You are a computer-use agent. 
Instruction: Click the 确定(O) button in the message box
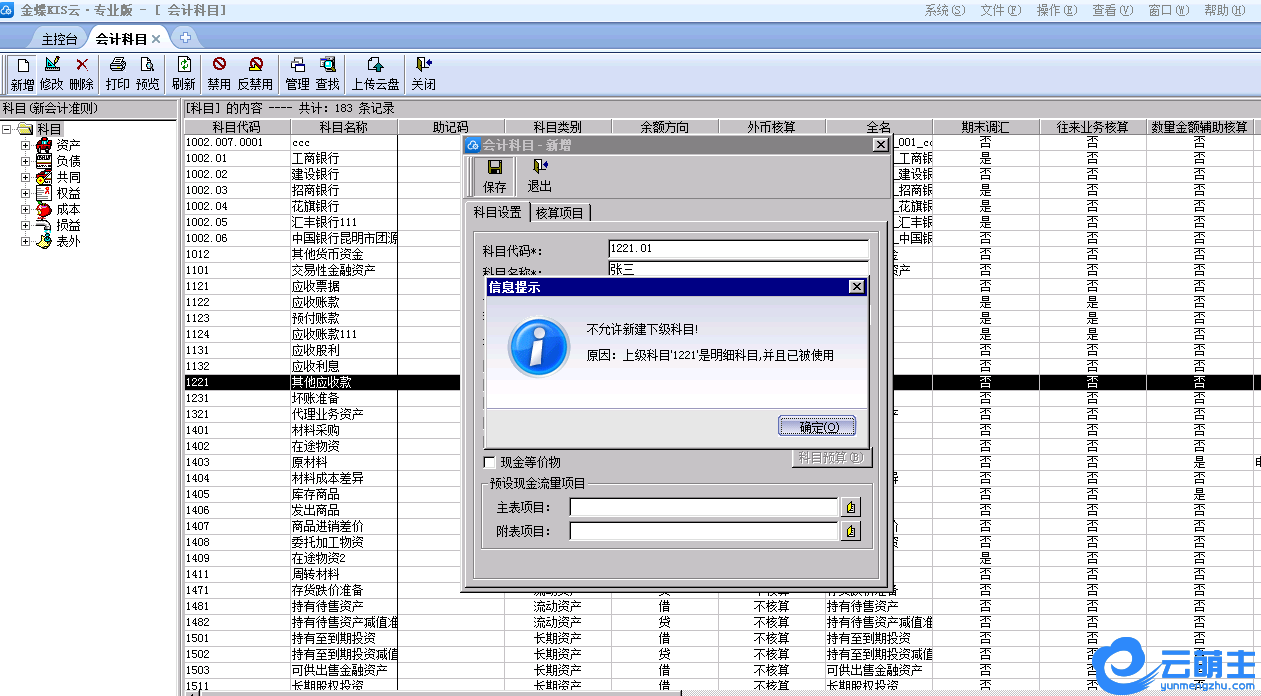[817, 427]
